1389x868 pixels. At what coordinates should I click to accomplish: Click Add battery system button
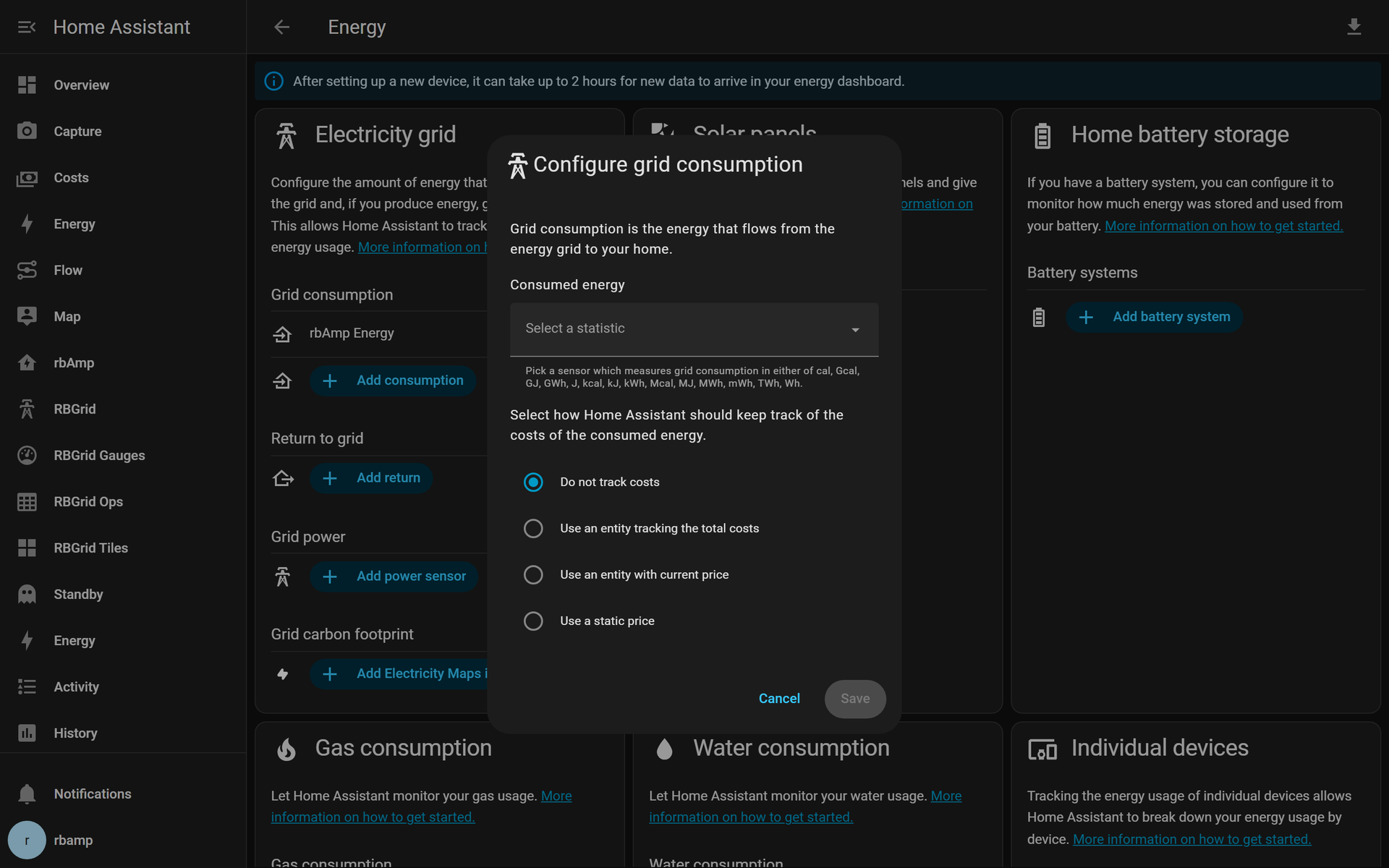click(1155, 317)
